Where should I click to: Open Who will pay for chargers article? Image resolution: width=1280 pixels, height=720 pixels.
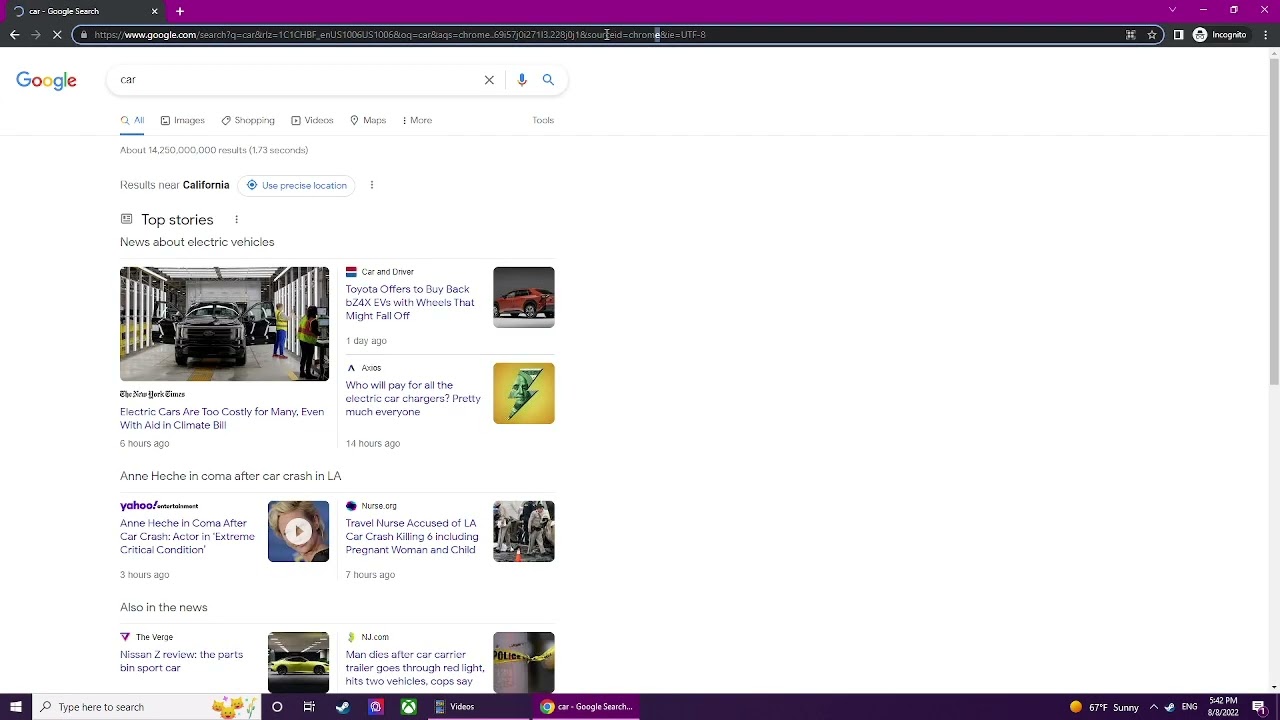coord(413,398)
